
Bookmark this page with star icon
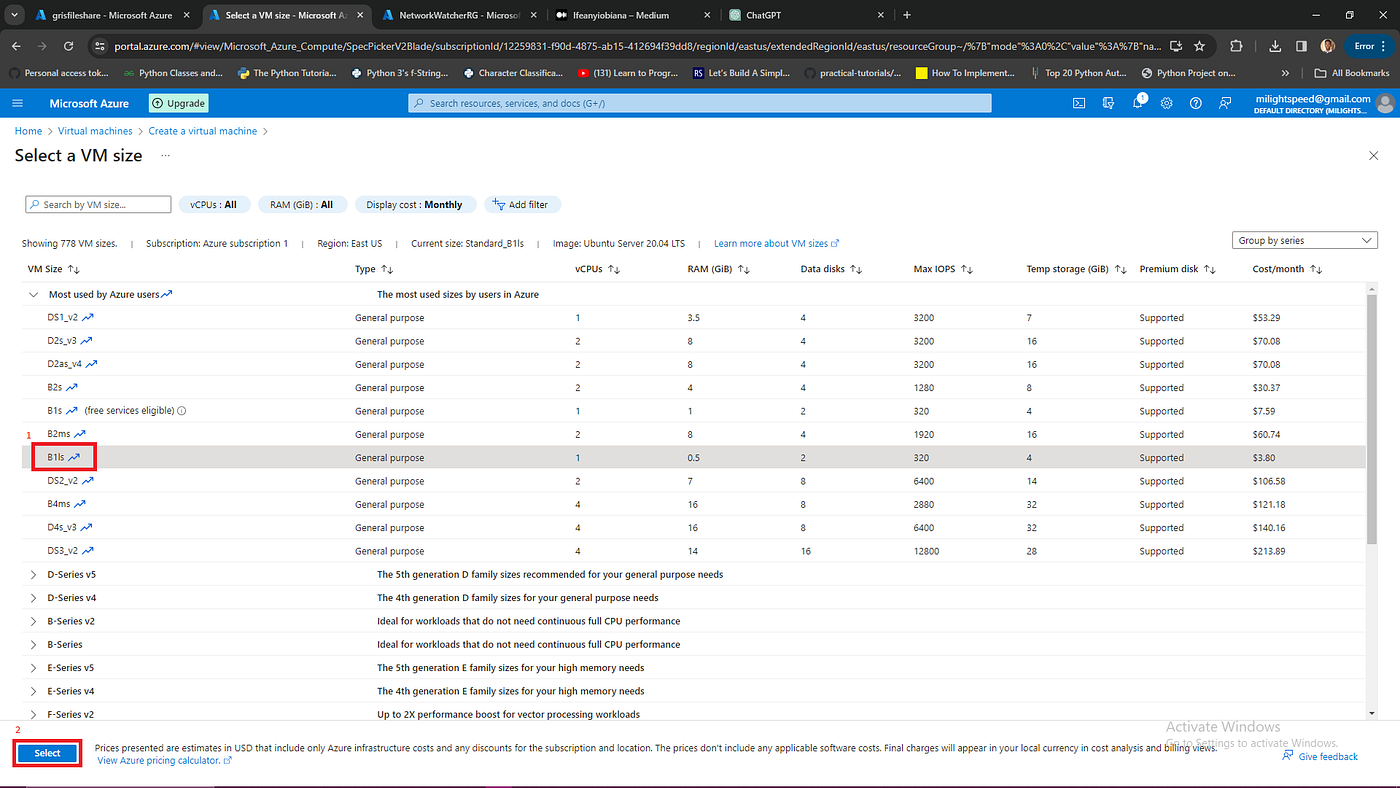click(1199, 46)
